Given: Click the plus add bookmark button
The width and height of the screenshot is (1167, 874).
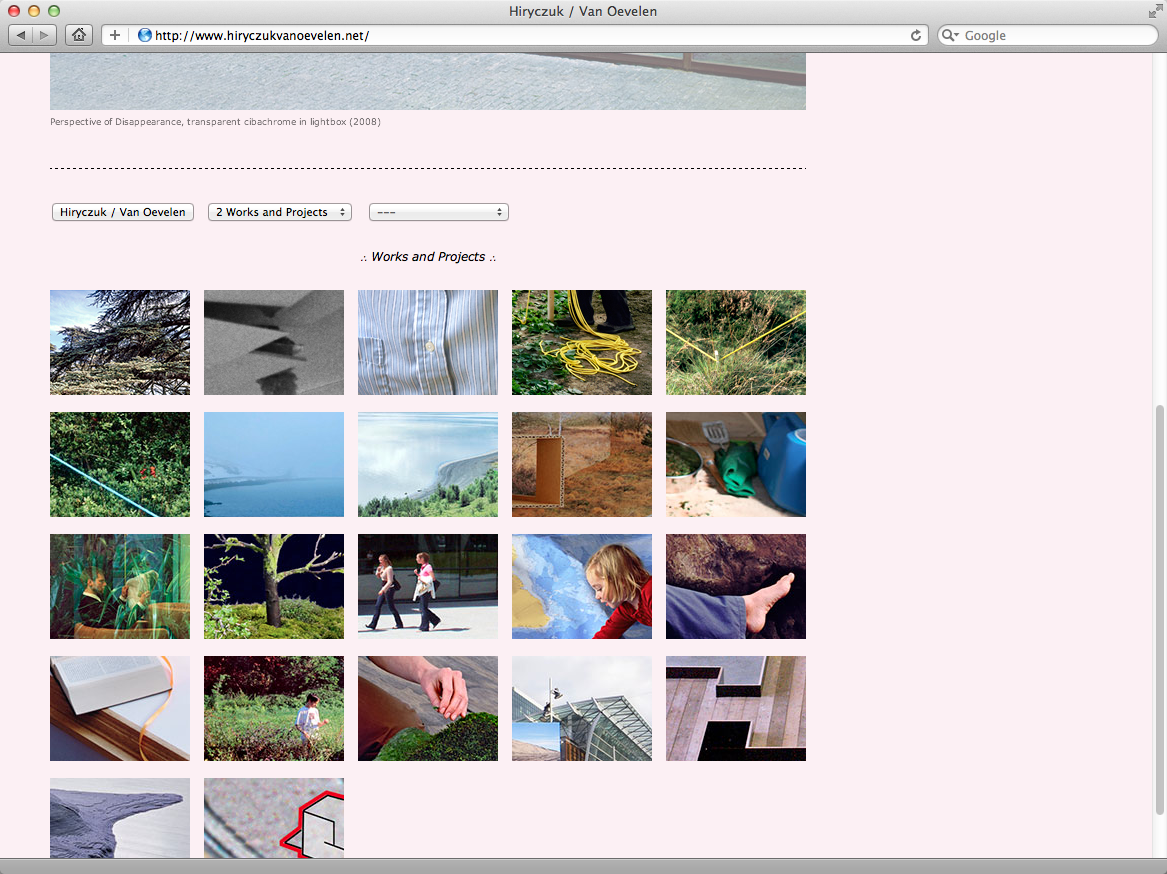Looking at the screenshot, I should (x=115, y=35).
